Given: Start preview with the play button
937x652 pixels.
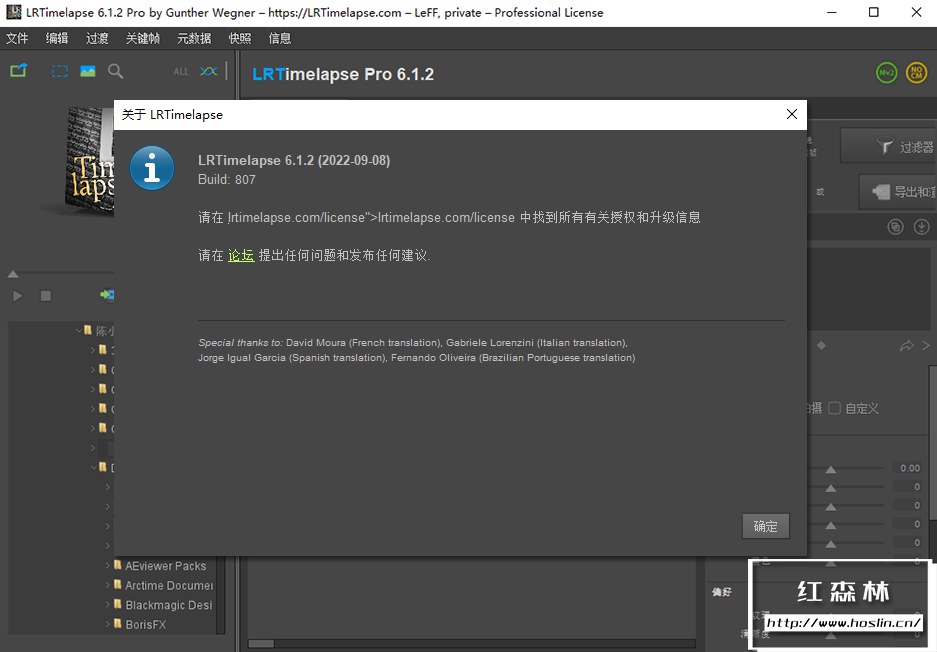Looking at the screenshot, I should [17, 296].
